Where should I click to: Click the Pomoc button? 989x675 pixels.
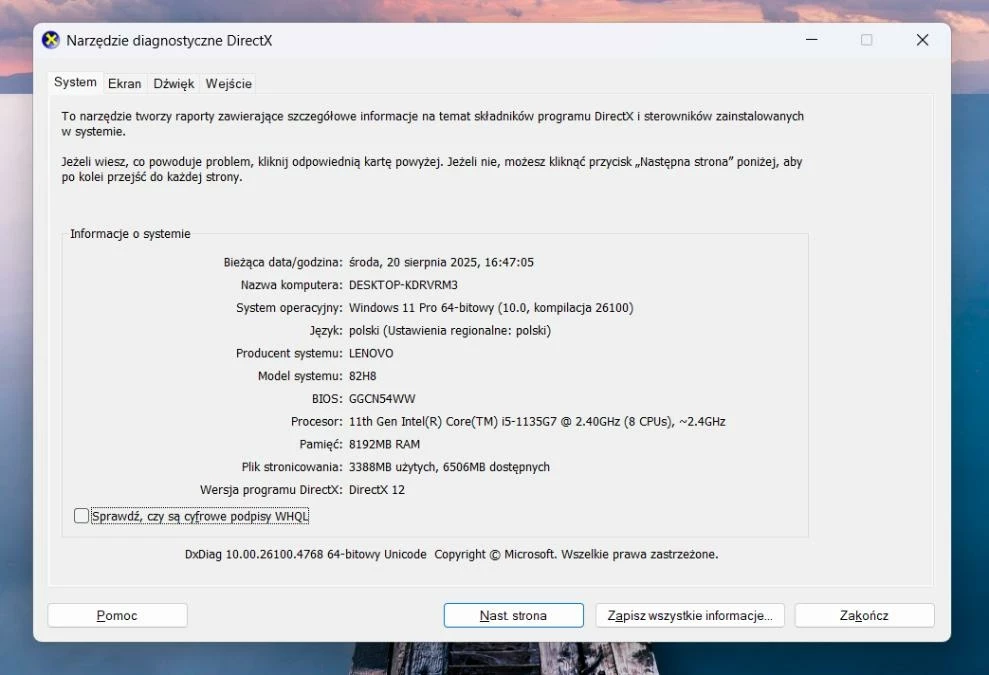tap(117, 615)
